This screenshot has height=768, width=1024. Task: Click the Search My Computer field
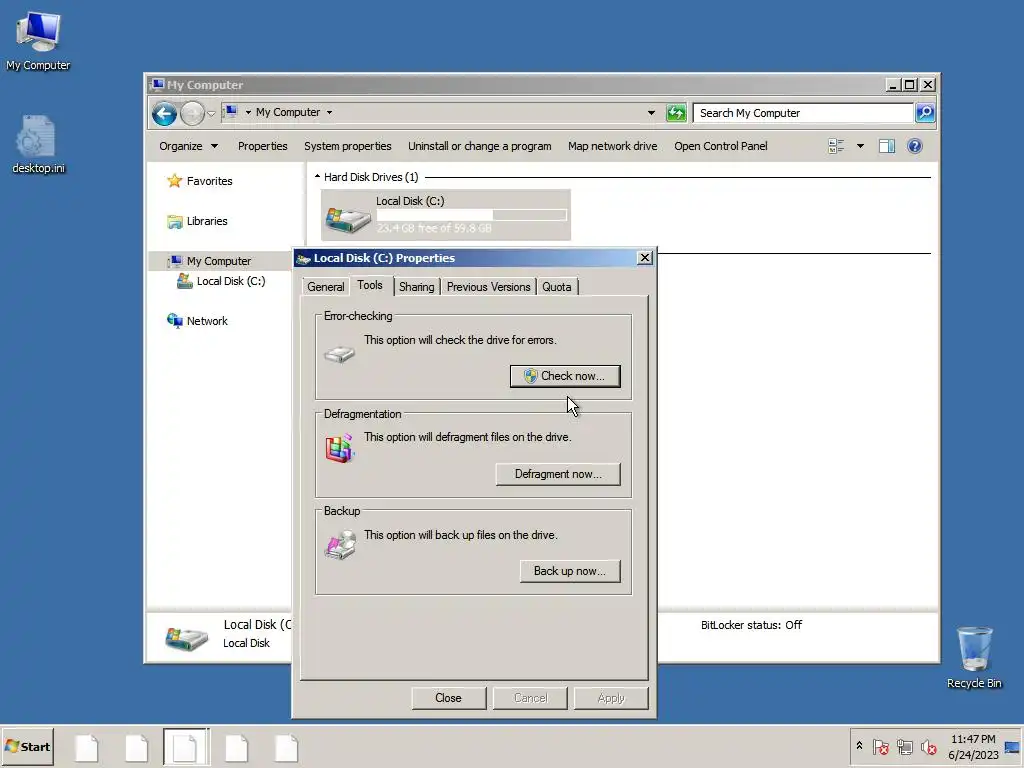tap(803, 113)
